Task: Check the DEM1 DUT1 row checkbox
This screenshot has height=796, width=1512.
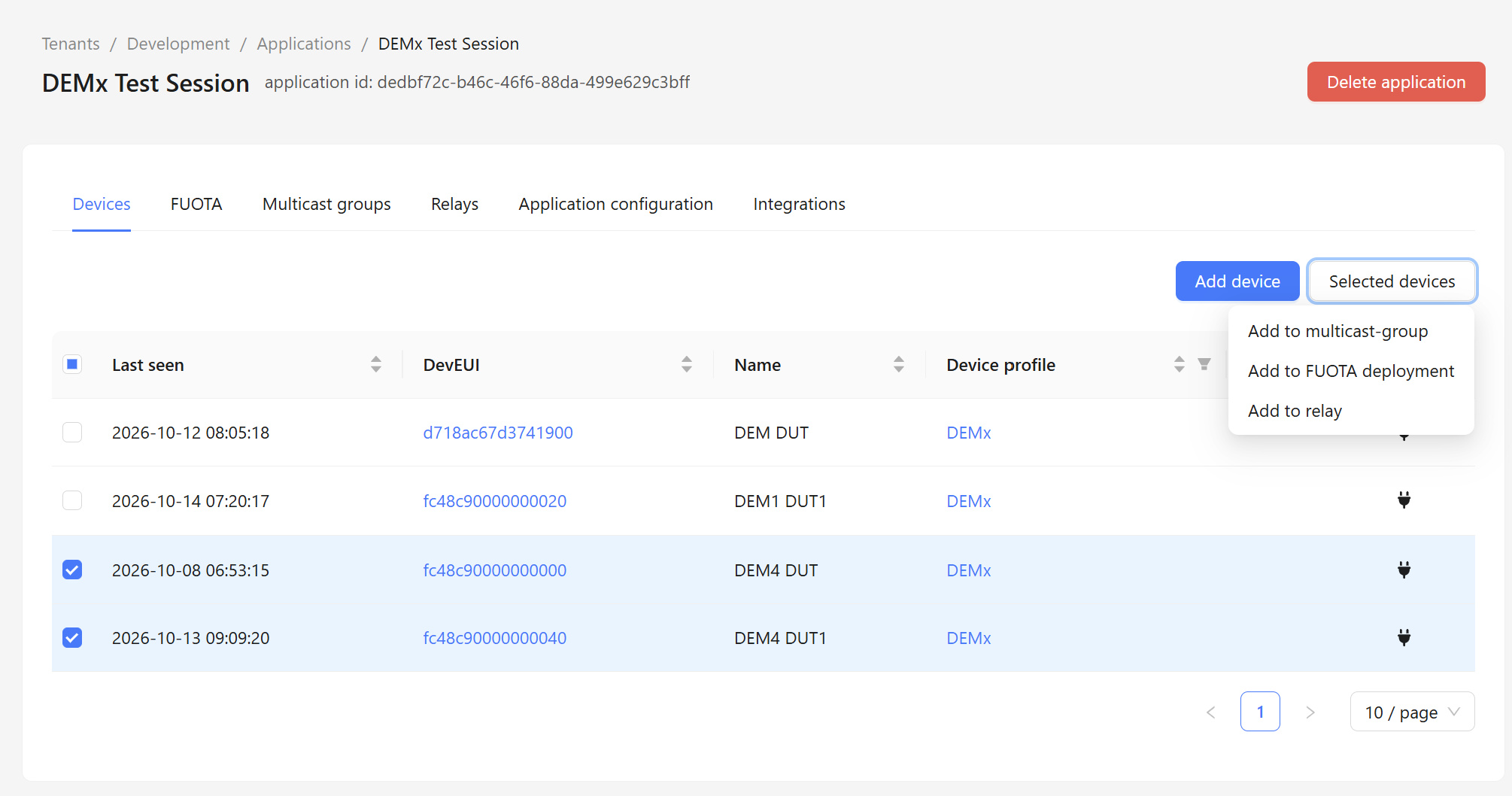Action: (72, 500)
